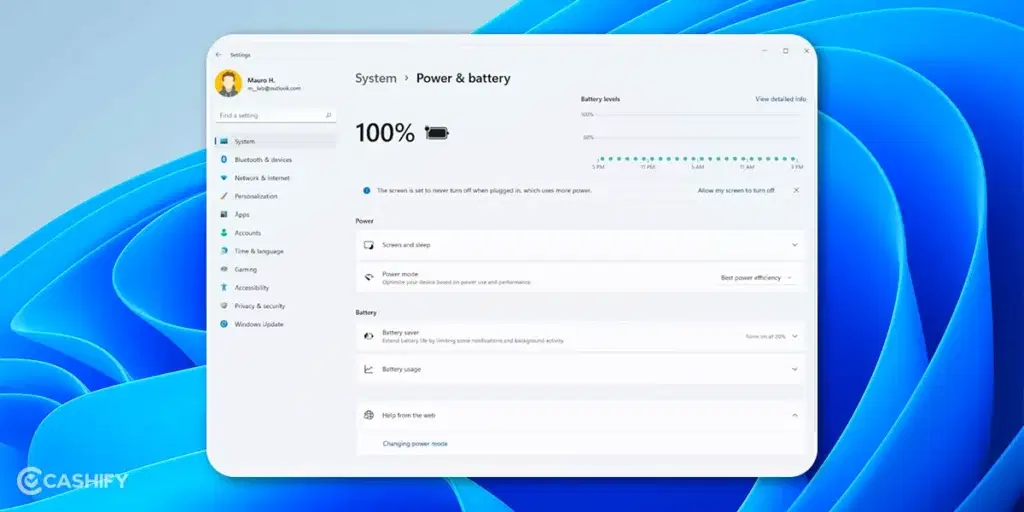
Task: Click the search magnifier icon
Action: pos(328,116)
